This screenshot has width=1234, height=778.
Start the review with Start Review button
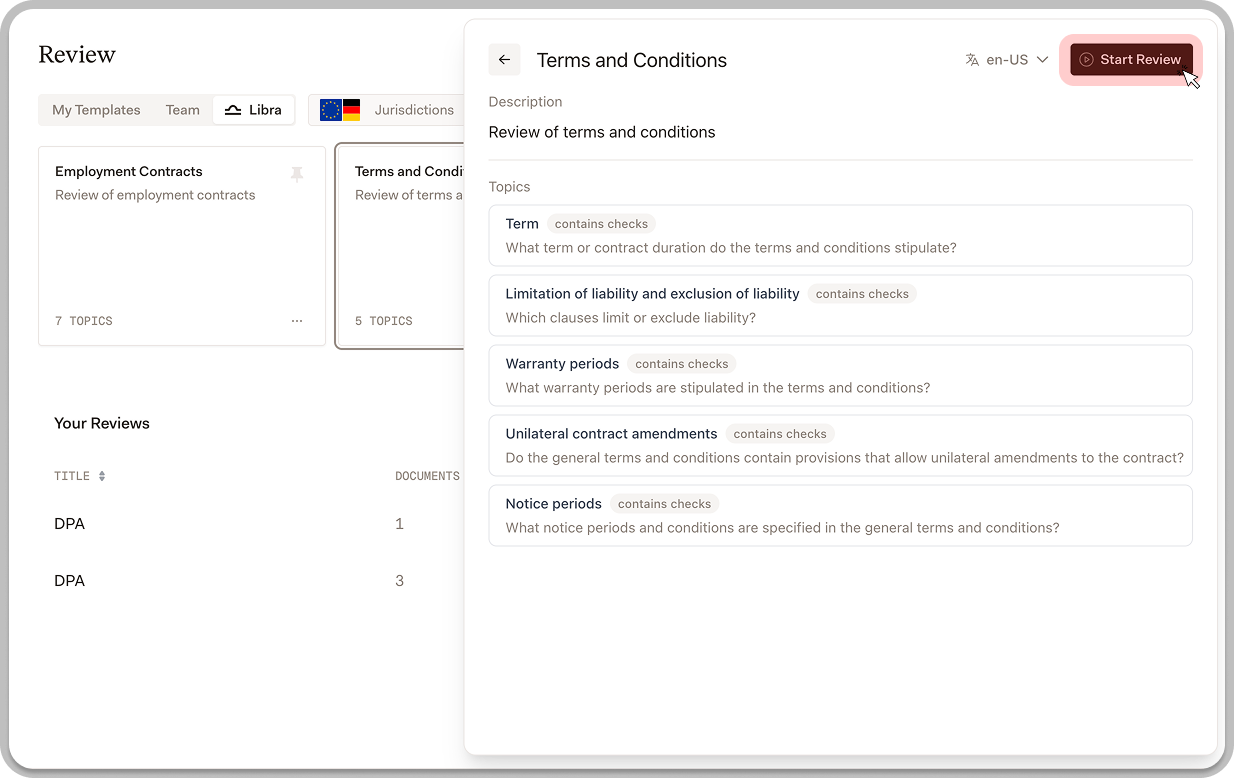(x=1131, y=60)
